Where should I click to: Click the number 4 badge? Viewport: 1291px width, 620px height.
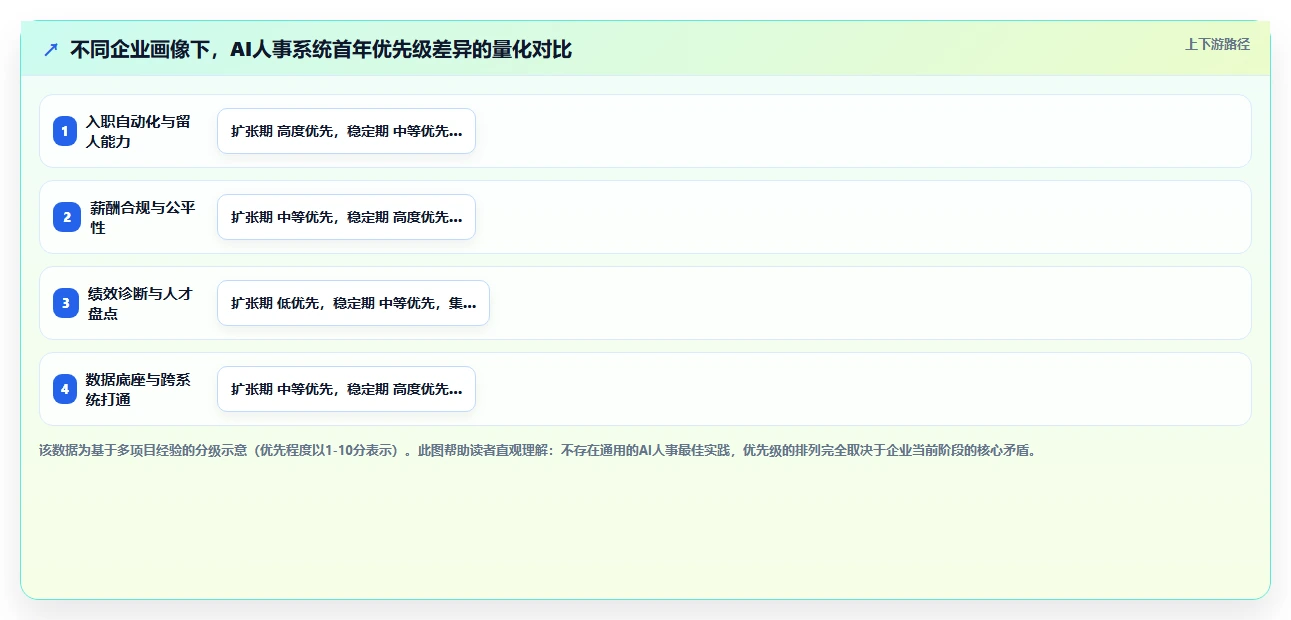[x=65, y=389]
